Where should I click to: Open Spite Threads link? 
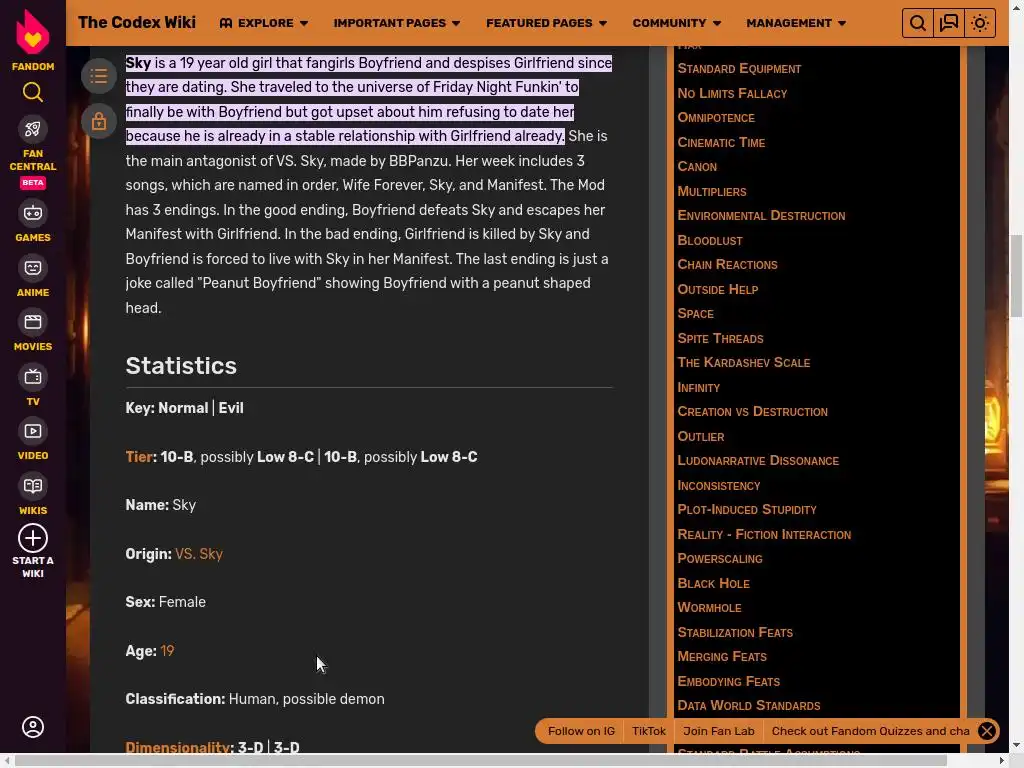click(720, 338)
